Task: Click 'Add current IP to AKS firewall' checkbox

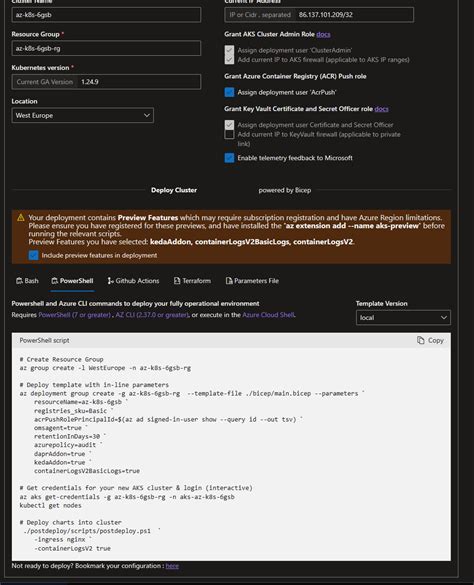Action: point(230,59)
